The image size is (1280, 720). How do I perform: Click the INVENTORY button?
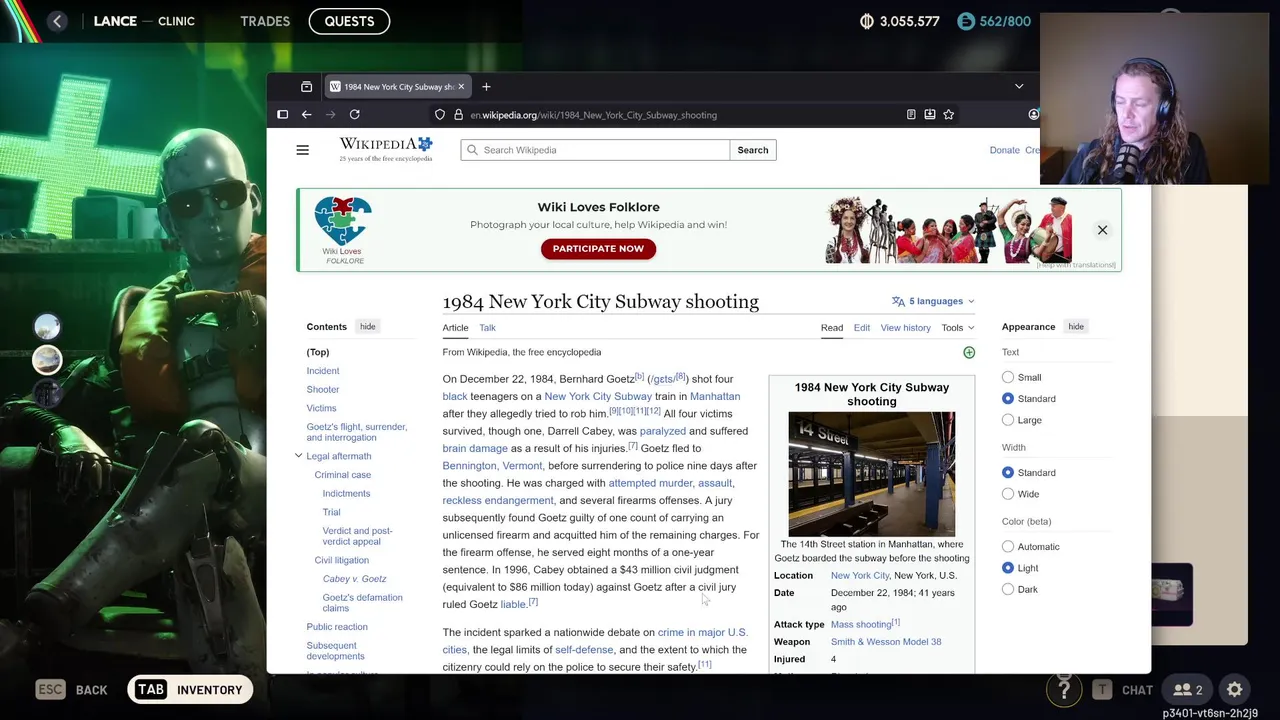pyautogui.click(x=190, y=690)
